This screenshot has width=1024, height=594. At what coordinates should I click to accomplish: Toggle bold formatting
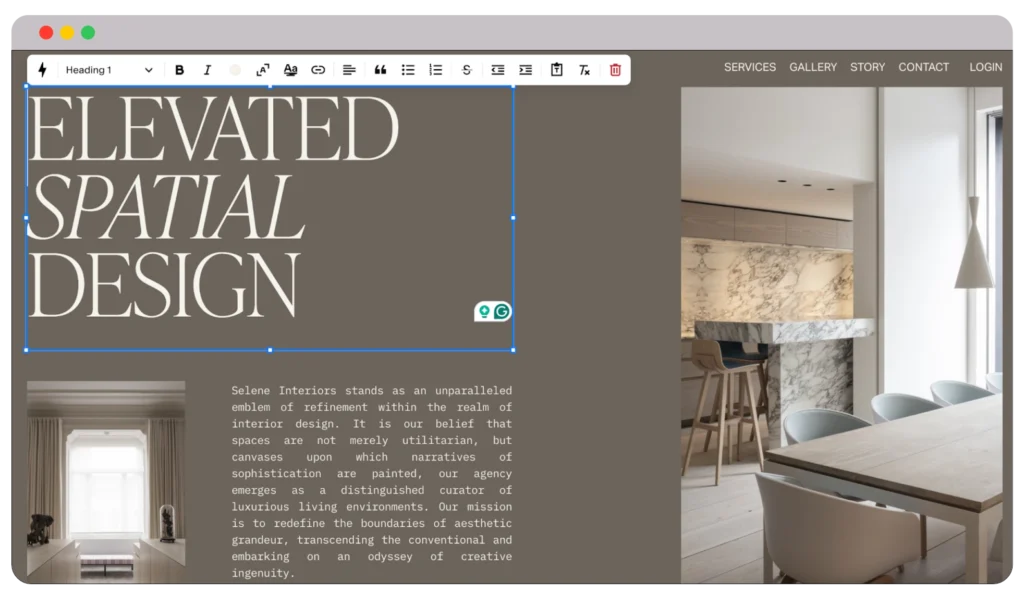click(x=179, y=70)
